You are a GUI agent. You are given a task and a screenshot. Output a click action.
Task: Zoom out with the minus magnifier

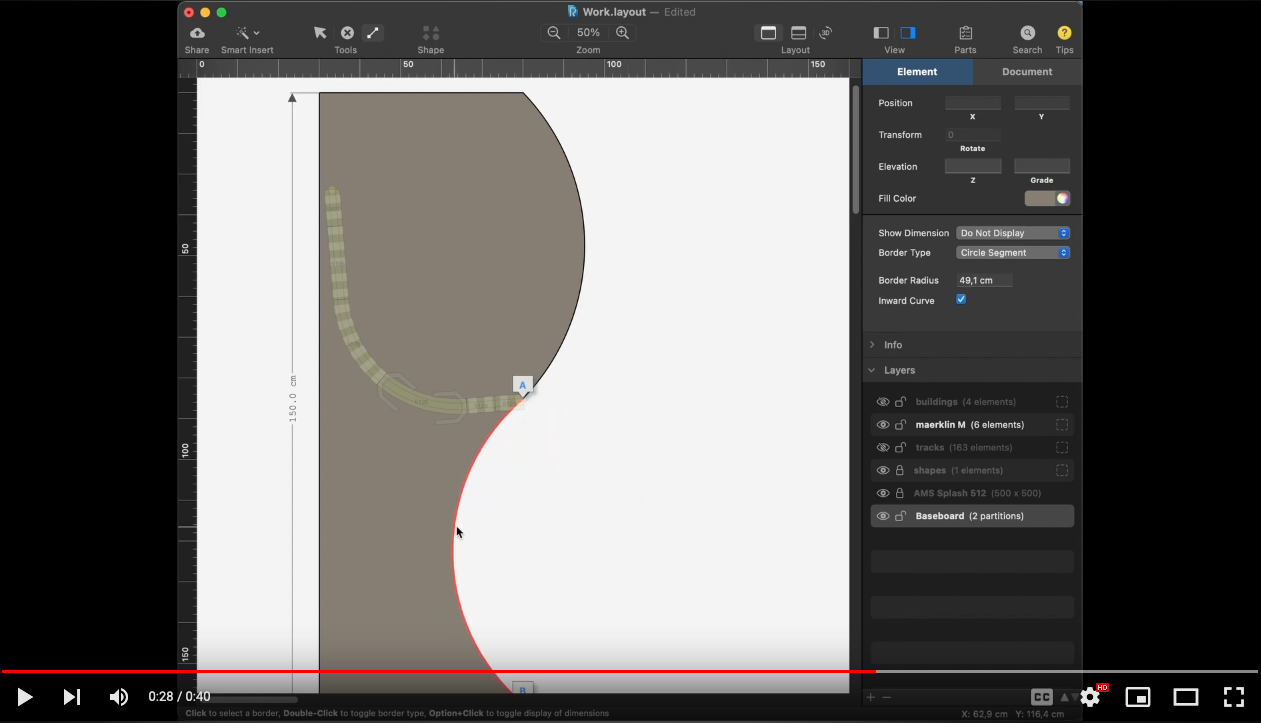(x=554, y=33)
